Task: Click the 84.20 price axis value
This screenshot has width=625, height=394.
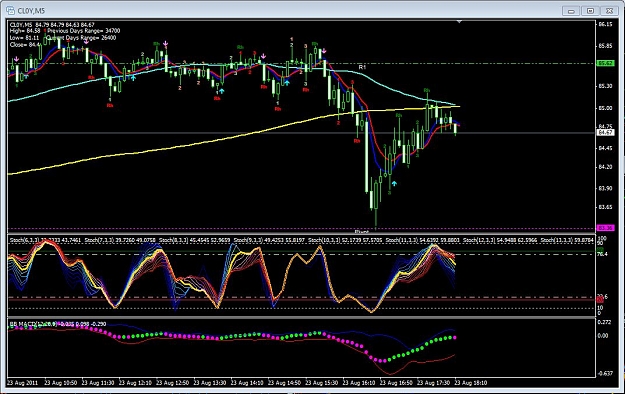Action: [605, 167]
